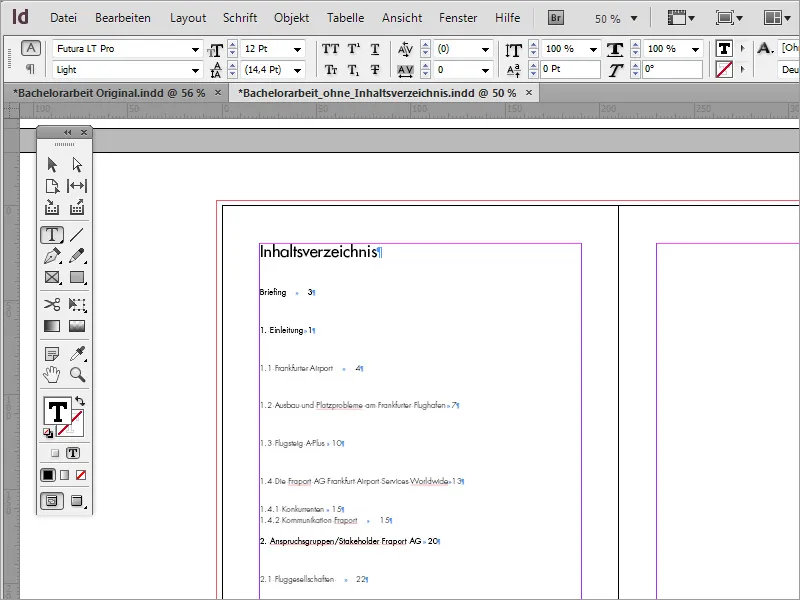Select the Gradient Feather tool
The width and height of the screenshot is (800, 600).
pyautogui.click(x=77, y=326)
